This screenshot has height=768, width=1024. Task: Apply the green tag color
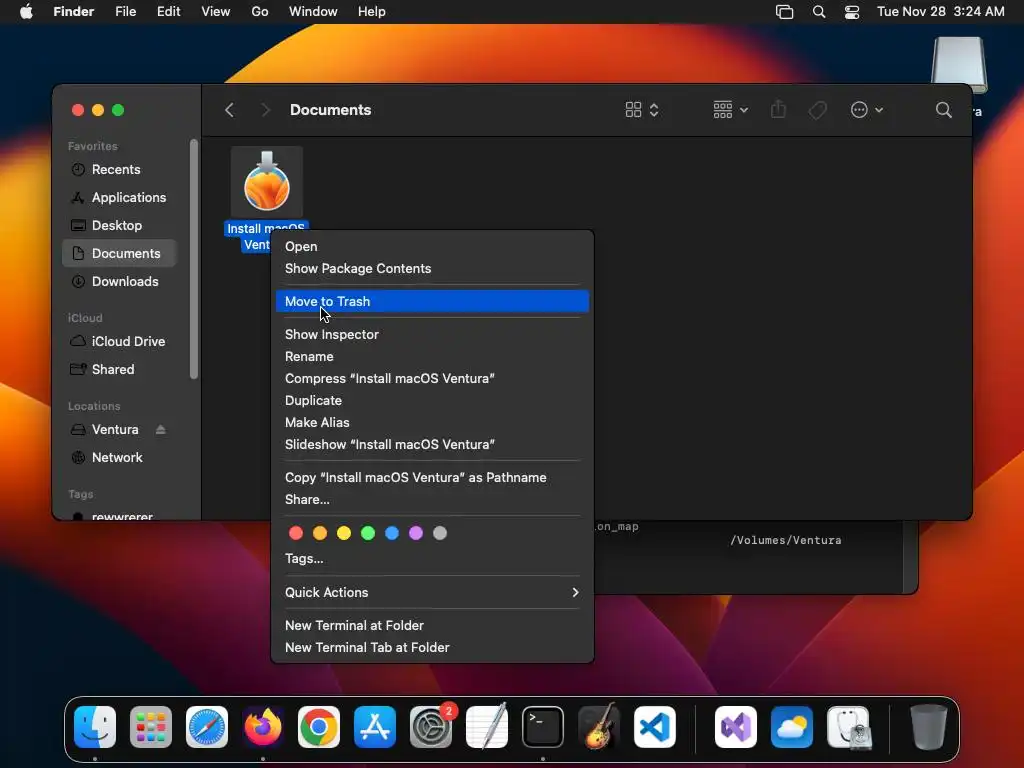368,533
